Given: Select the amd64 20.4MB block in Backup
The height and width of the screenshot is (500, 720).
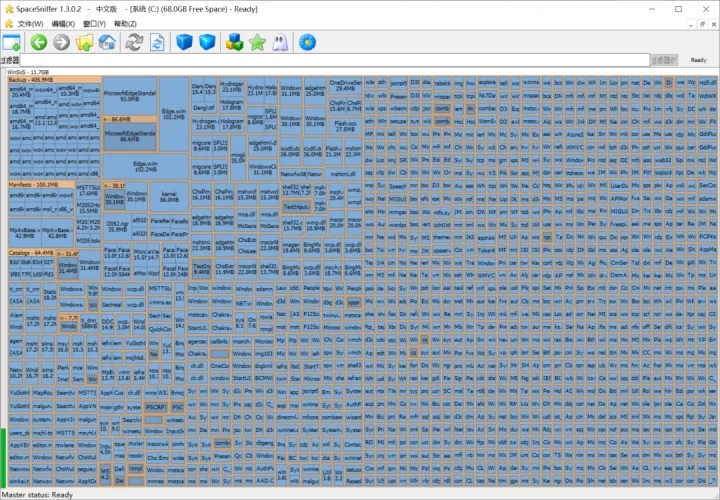Looking at the screenshot, I should 21,92.
